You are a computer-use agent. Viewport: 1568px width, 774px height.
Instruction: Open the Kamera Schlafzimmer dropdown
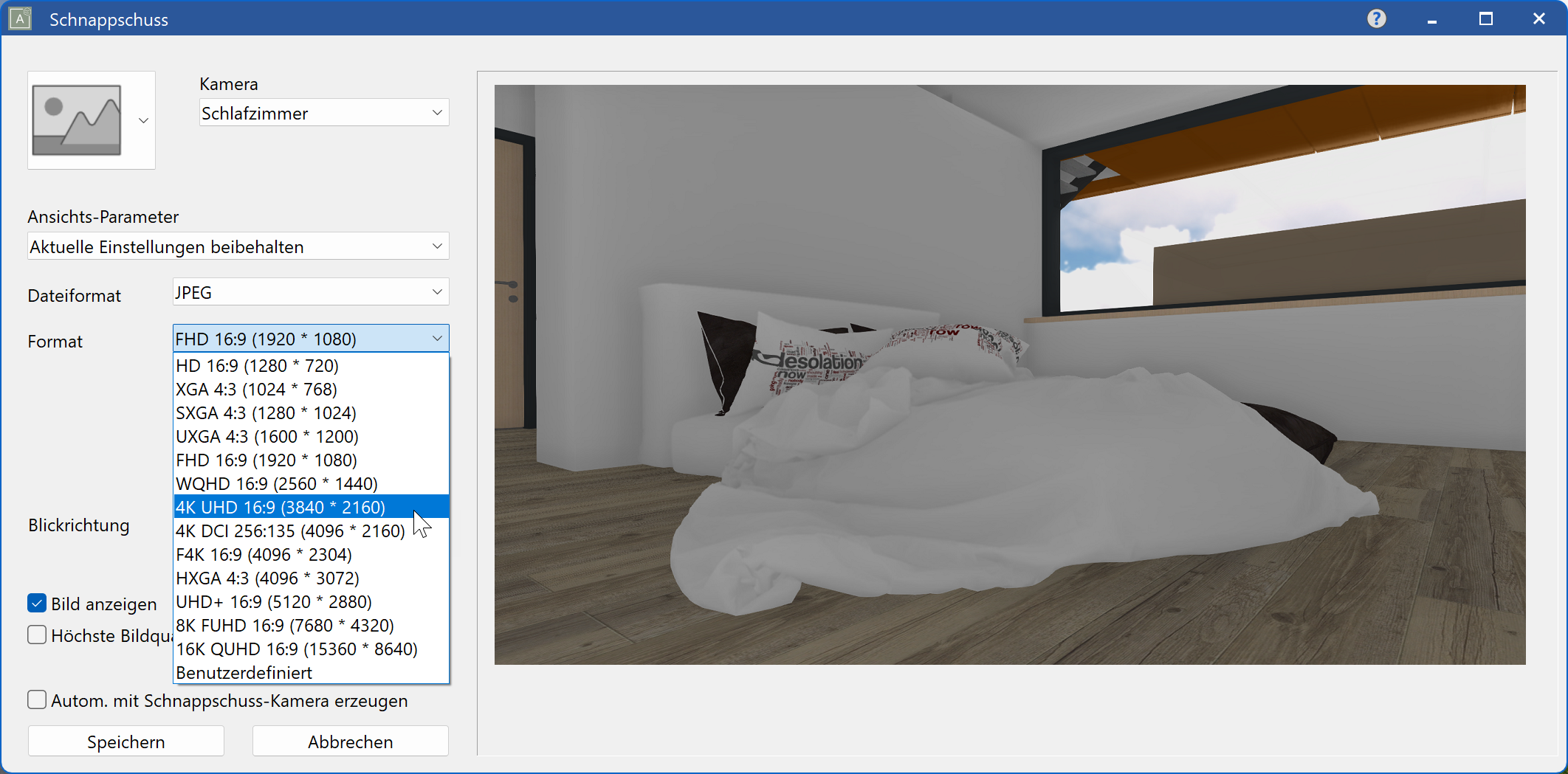tap(323, 113)
